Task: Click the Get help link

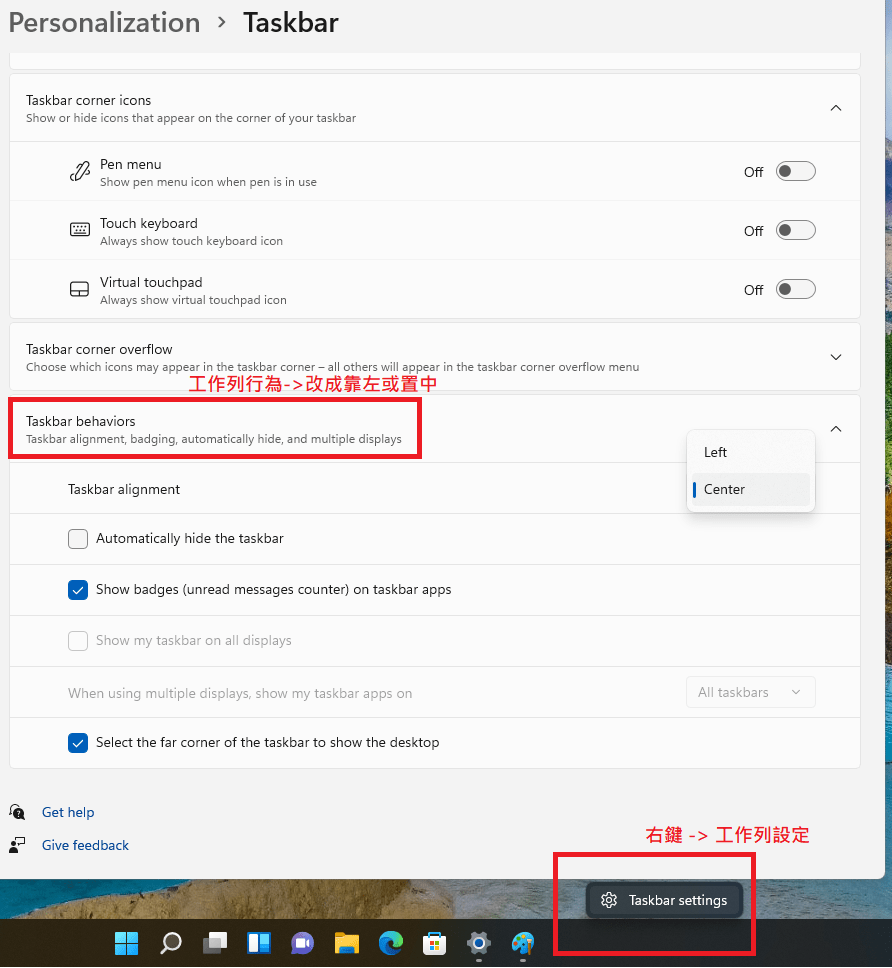Action: [x=67, y=812]
